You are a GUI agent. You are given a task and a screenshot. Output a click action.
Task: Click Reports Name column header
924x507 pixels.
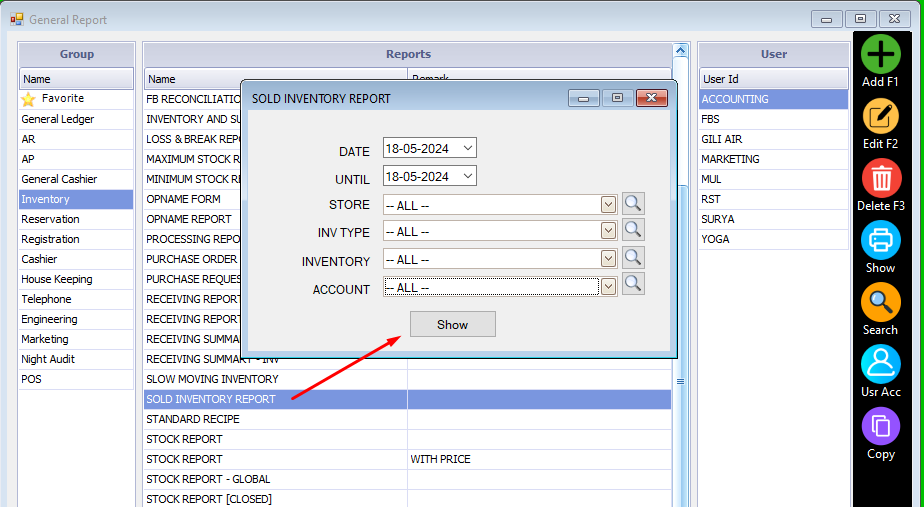(x=275, y=78)
